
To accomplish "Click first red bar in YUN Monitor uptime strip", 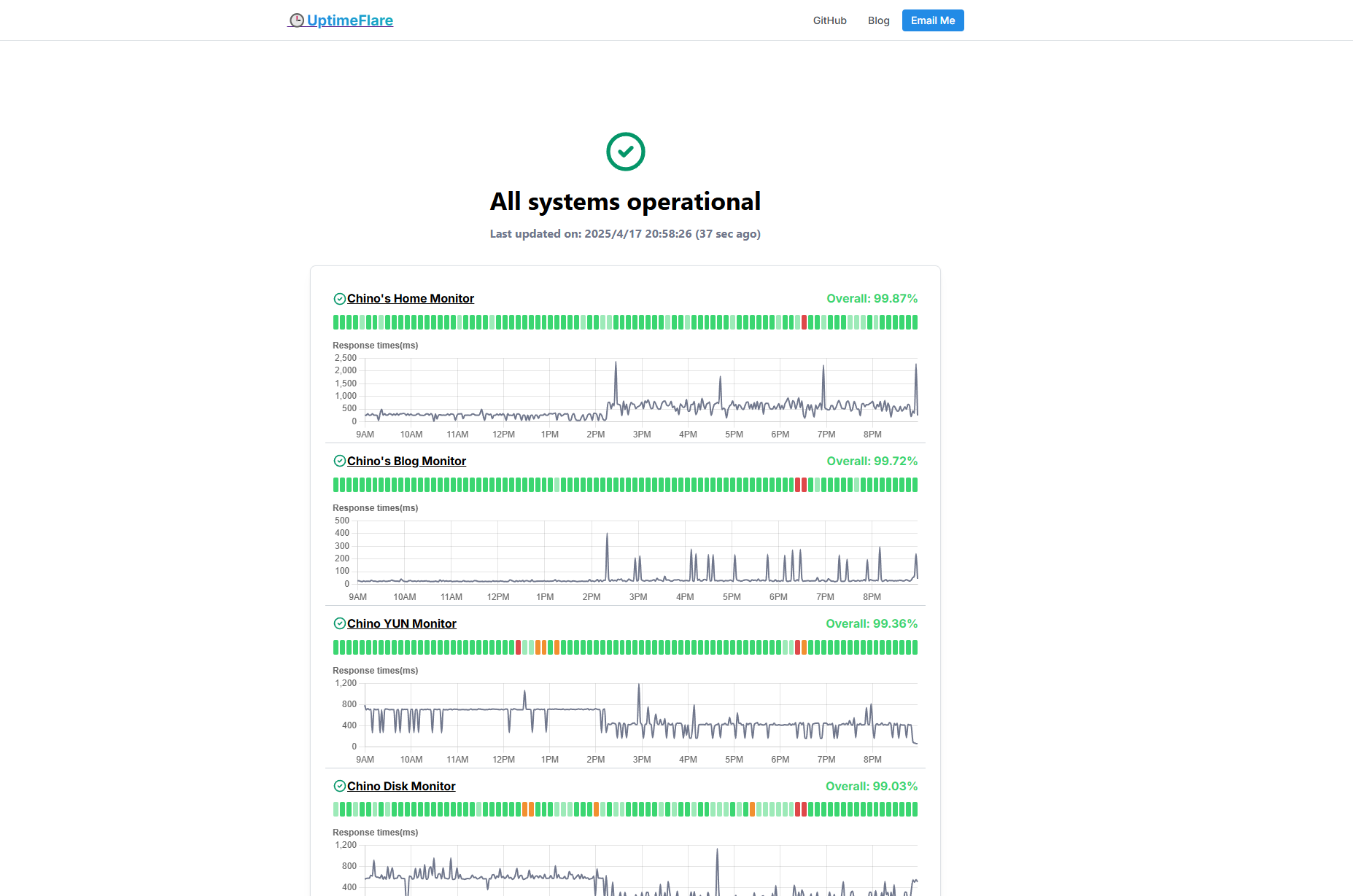I will tap(519, 647).
